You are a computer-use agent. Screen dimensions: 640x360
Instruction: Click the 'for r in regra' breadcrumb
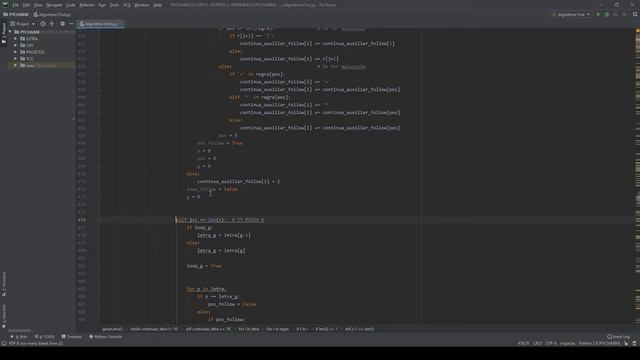coord(278,329)
